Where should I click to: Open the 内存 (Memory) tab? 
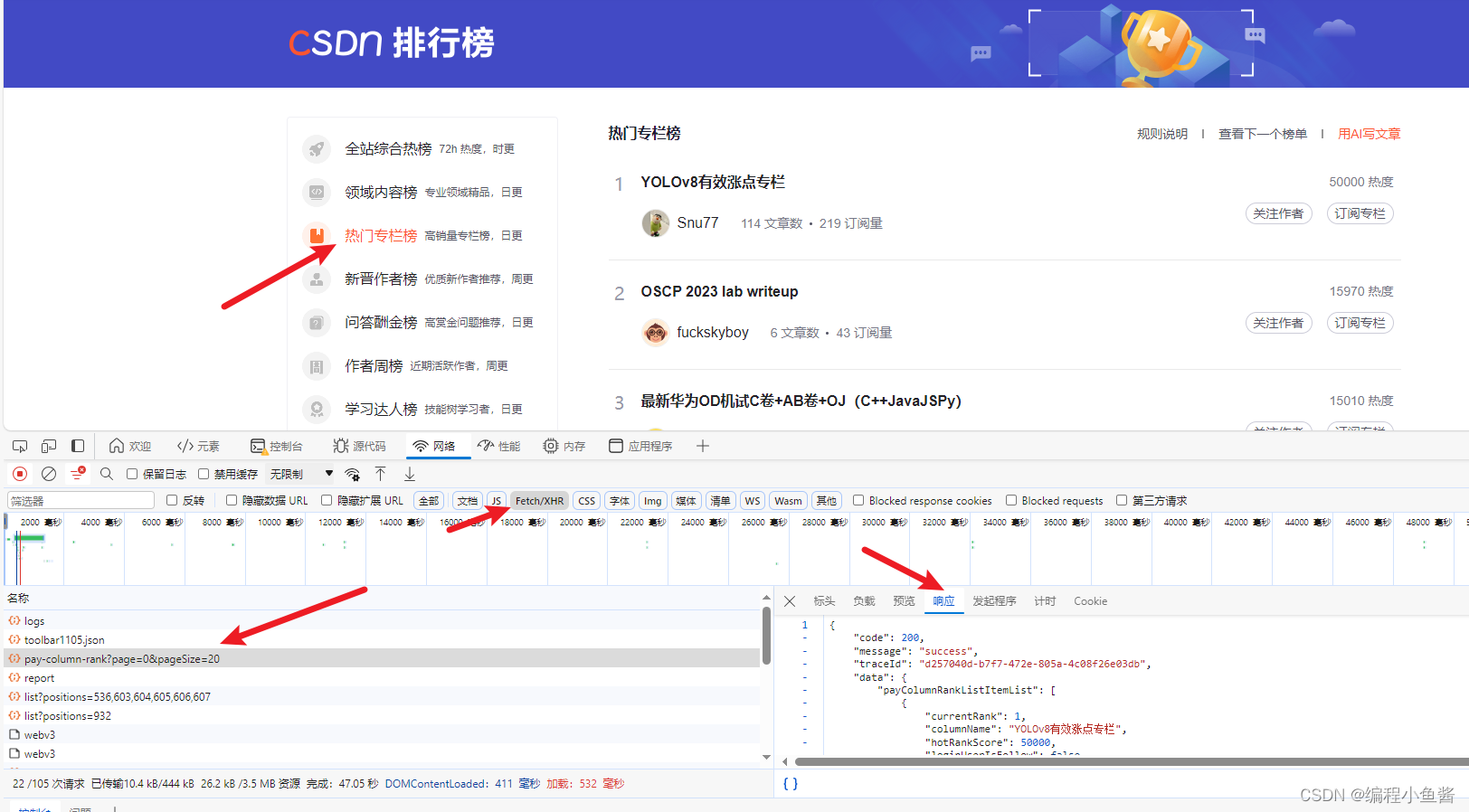[564, 446]
